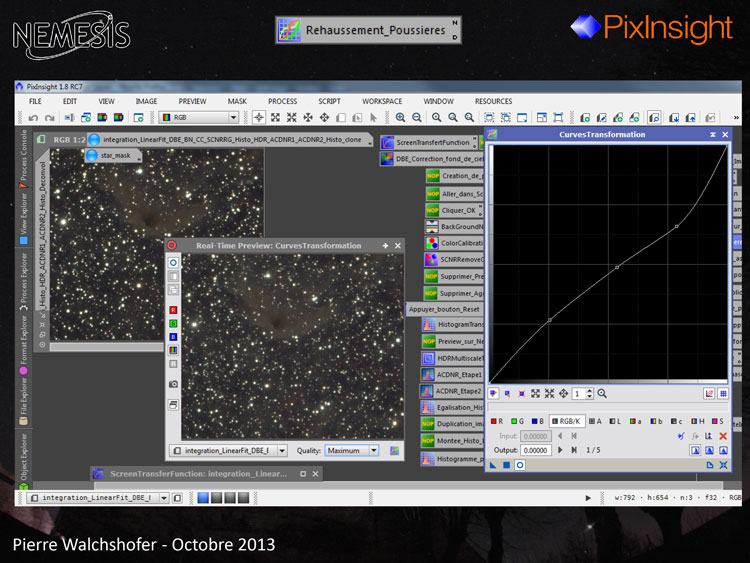Select the HDRMultiscale process icon

(452, 358)
